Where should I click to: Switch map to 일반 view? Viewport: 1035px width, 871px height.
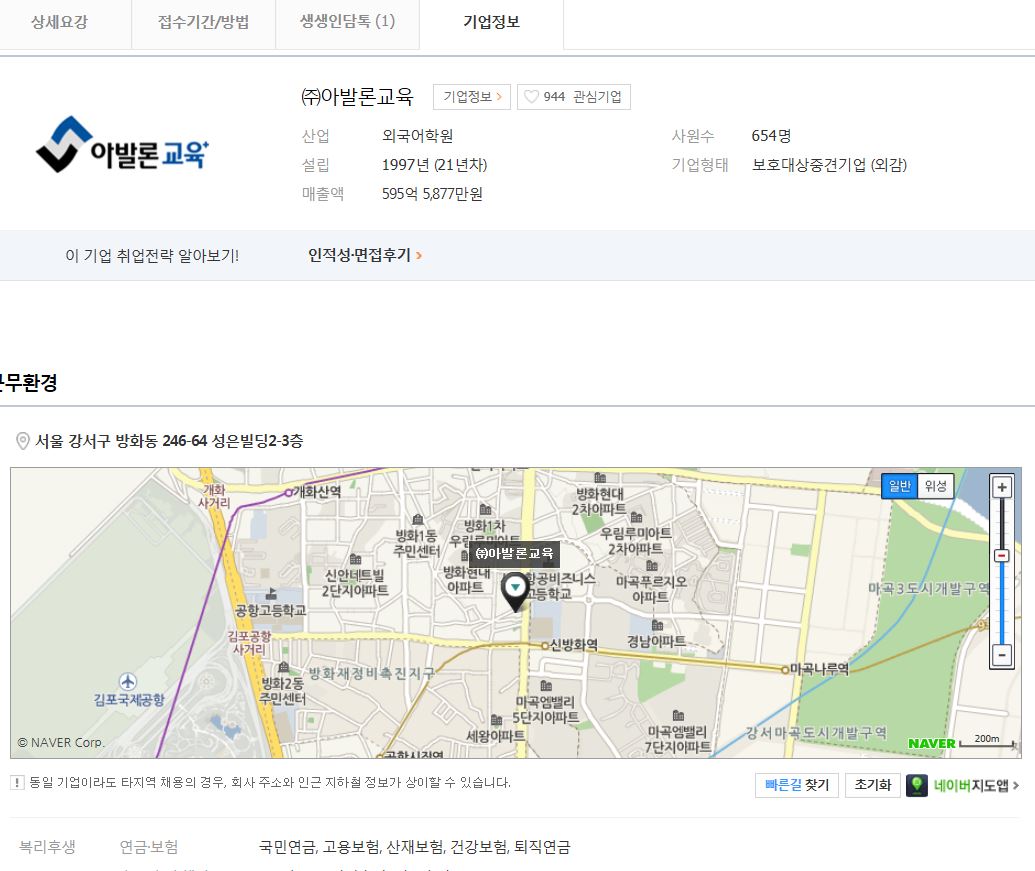click(x=900, y=486)
